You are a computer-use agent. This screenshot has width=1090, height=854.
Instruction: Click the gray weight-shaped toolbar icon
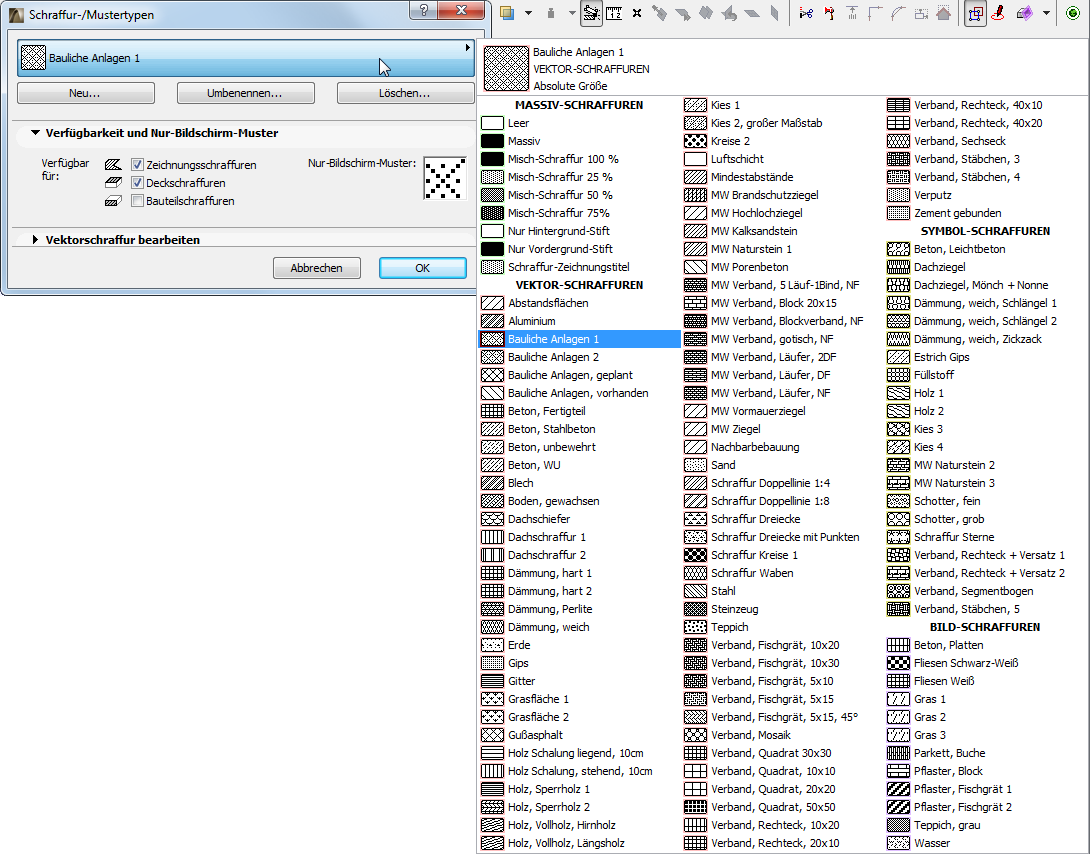[x=551, y=13]
